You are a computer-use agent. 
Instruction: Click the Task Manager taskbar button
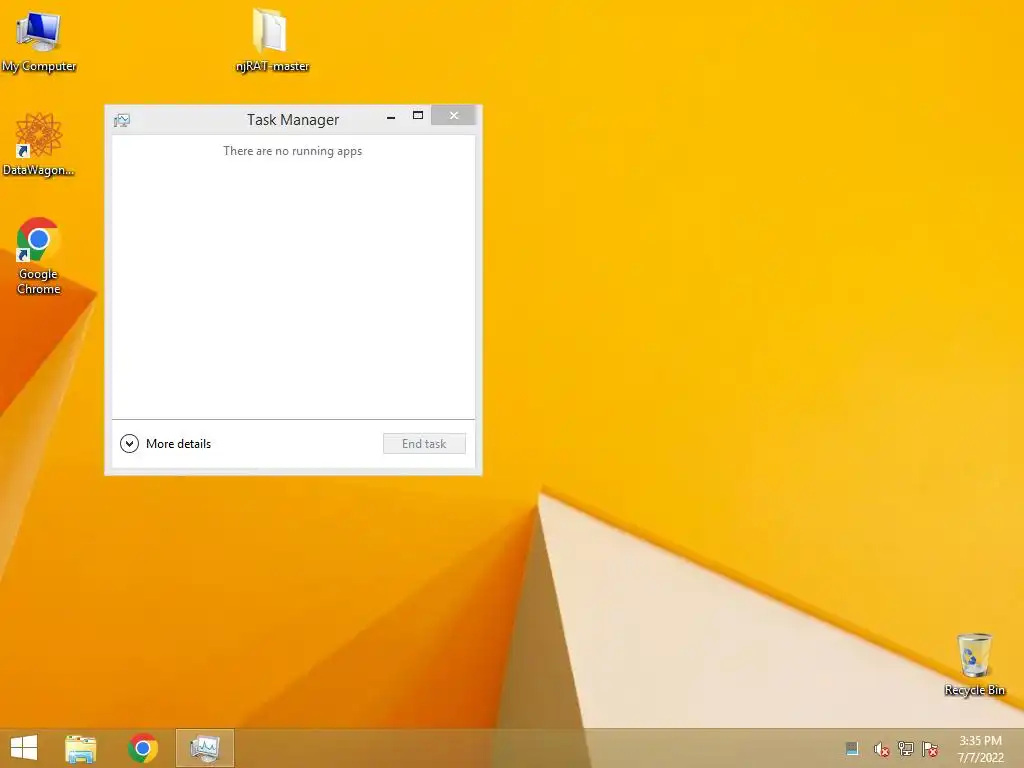205,748
